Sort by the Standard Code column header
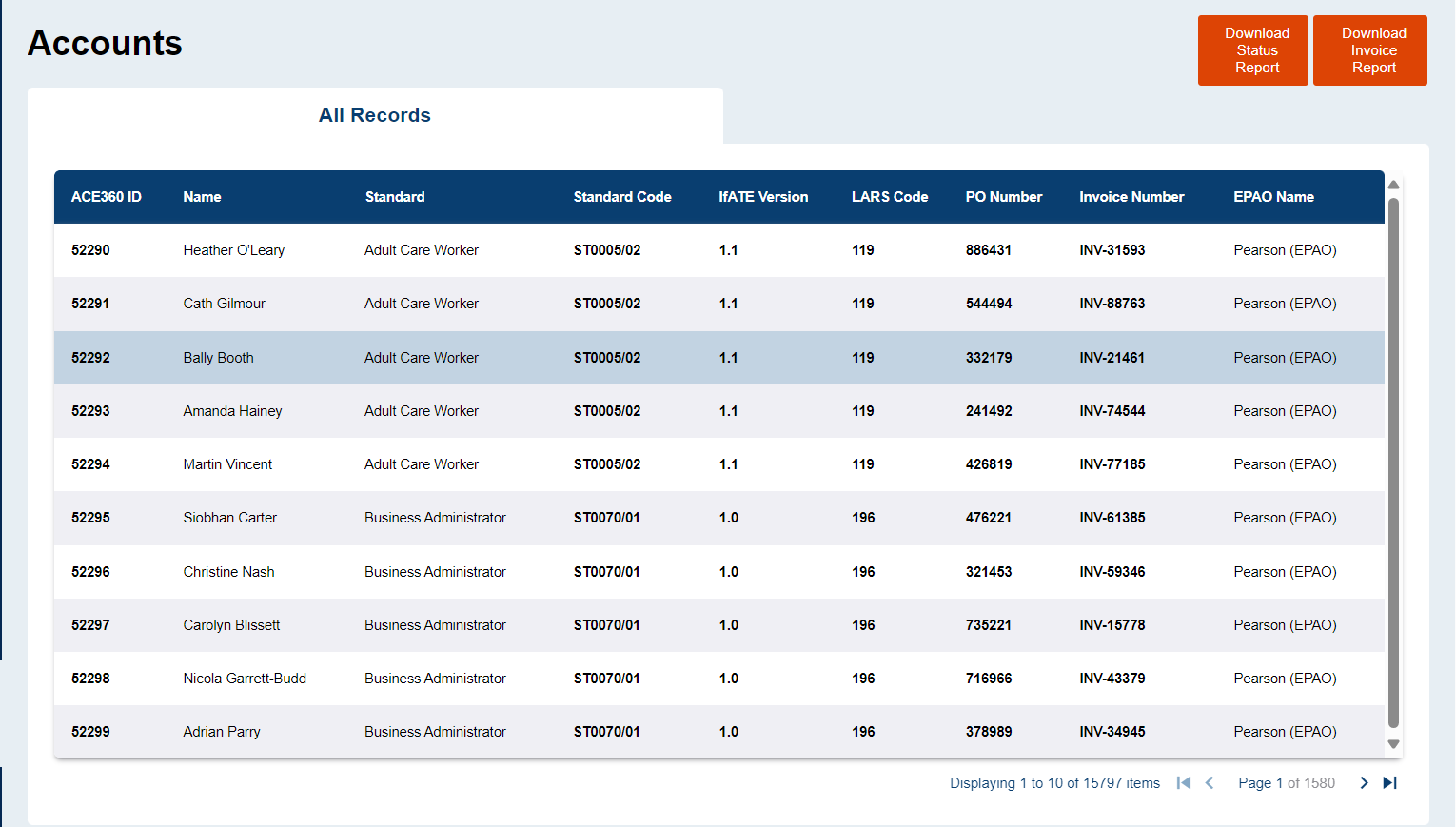Viewport: 1456px width, 827px height. (622, 197)
